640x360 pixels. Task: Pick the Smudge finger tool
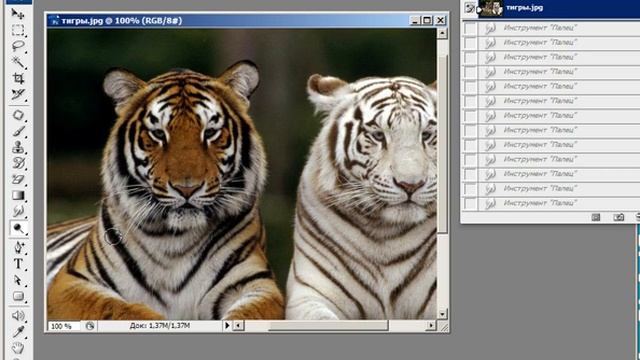18,211
